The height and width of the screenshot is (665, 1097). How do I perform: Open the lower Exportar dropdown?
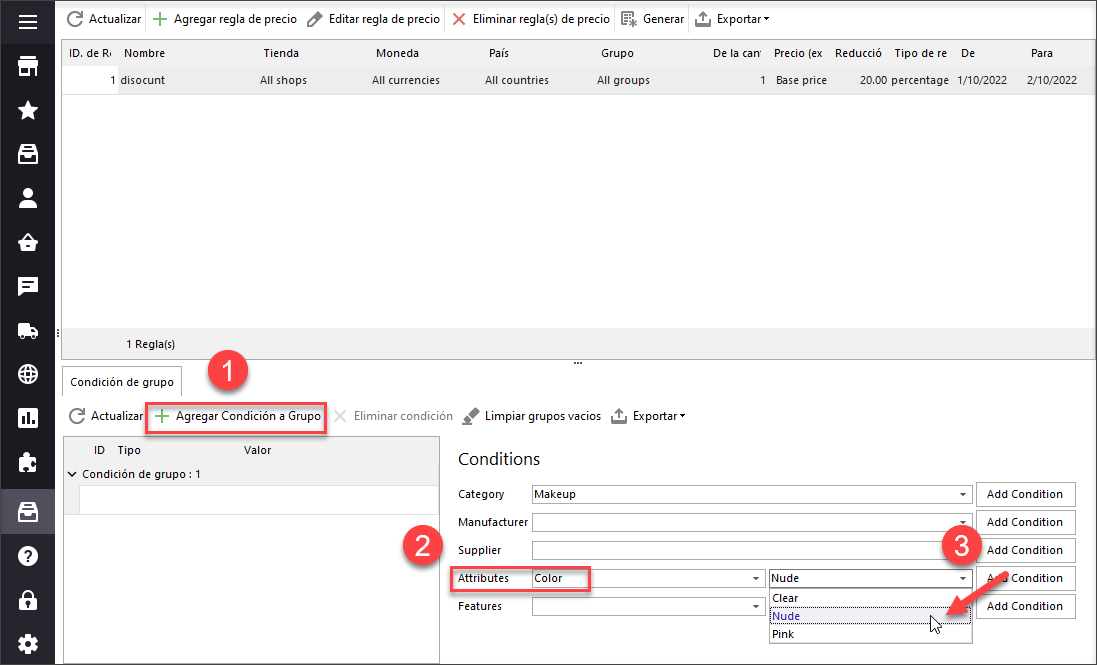[x=648, y=416]
